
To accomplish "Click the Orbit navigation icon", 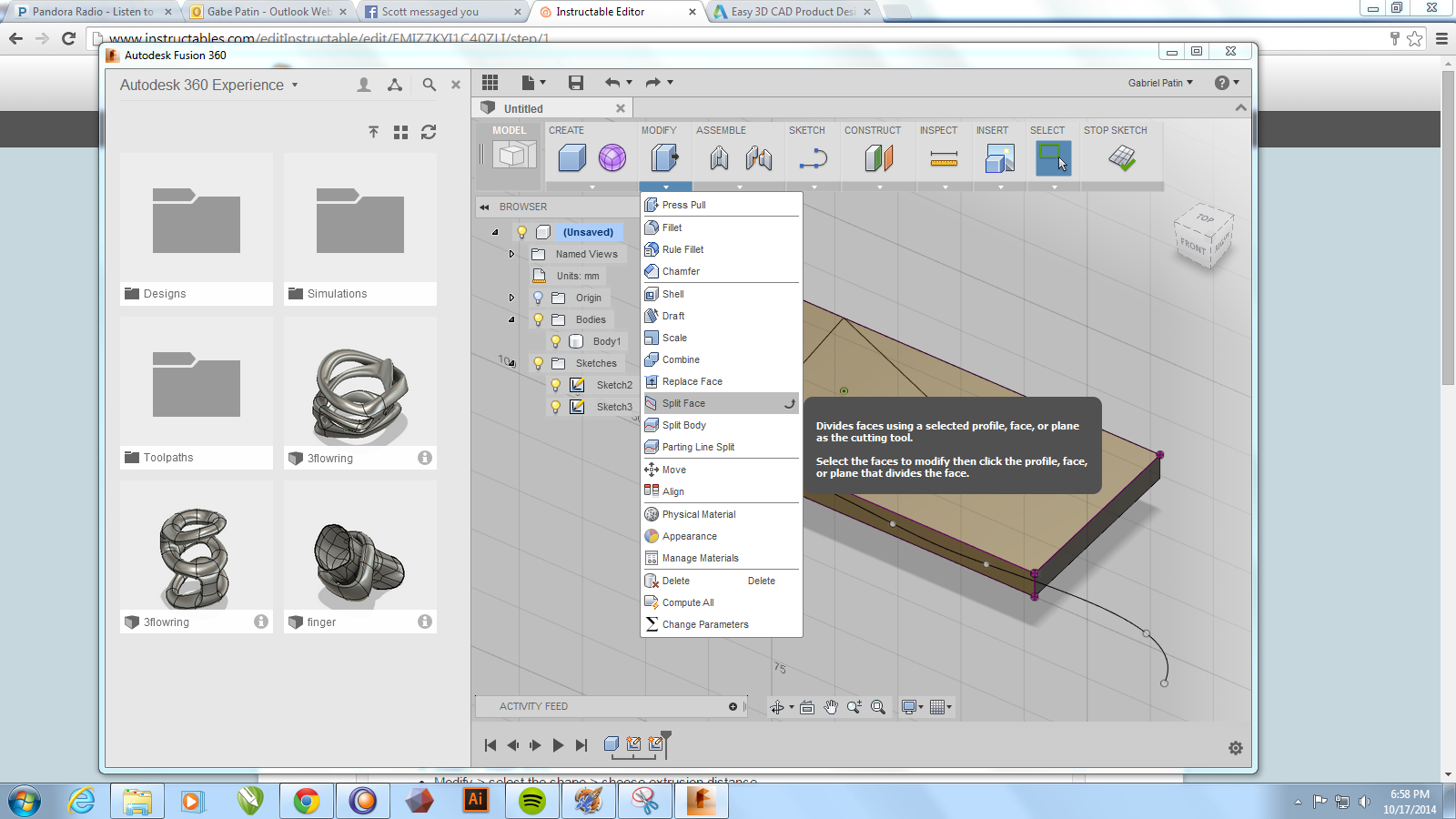I will 777,707.
